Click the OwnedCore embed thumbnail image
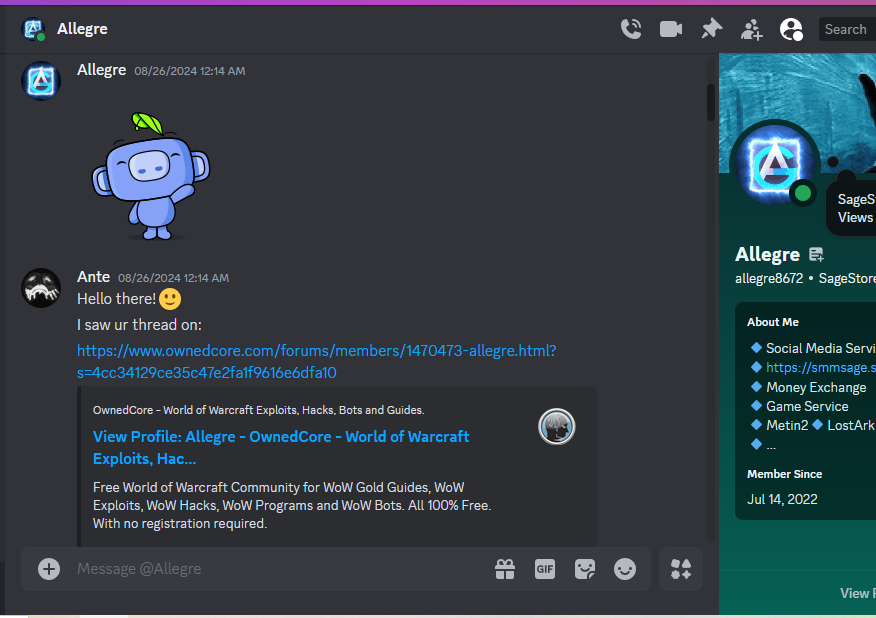876x618 pixels. tap(556, 427)
